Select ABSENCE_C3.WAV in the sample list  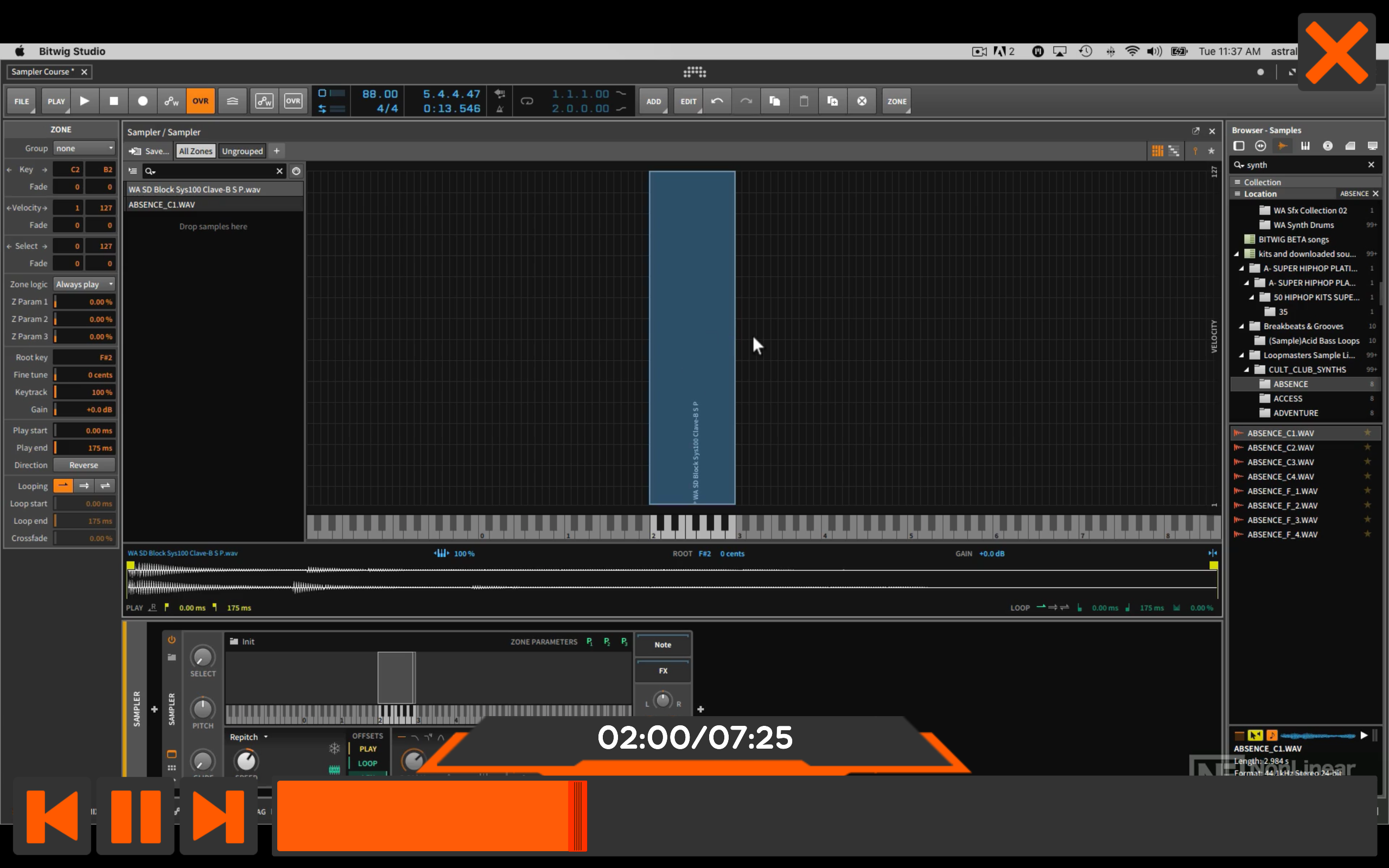(1280, 462)
